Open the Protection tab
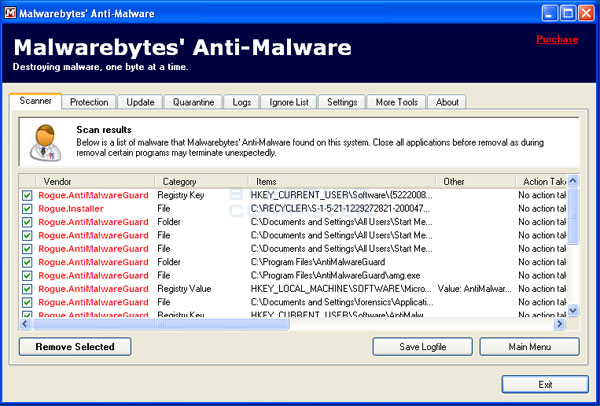This screenshot has height=406, width=600. pos(89,102)
